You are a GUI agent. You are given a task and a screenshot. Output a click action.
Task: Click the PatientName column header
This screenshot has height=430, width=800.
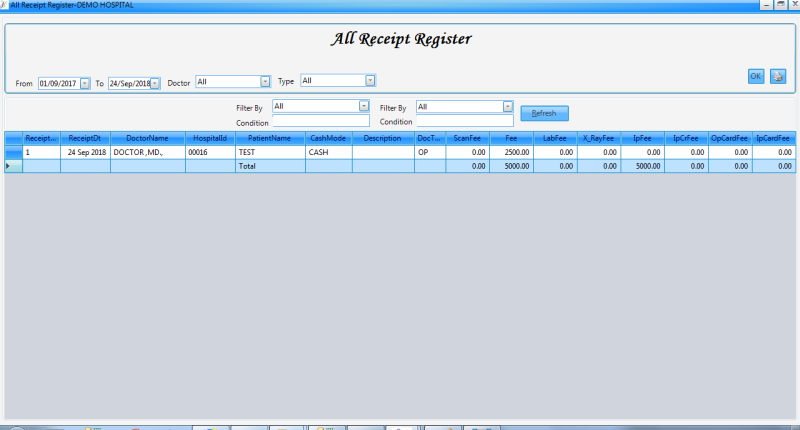pos(269,138)
